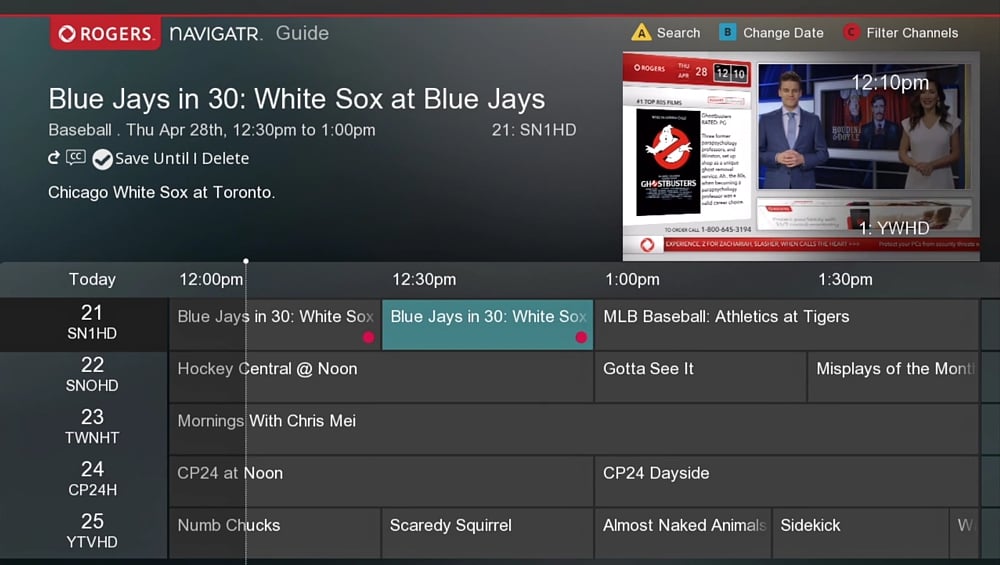Click the 1:00pm time header
Image resolution: width=1000 pixels, height=565 pixels.
[632, 279]
